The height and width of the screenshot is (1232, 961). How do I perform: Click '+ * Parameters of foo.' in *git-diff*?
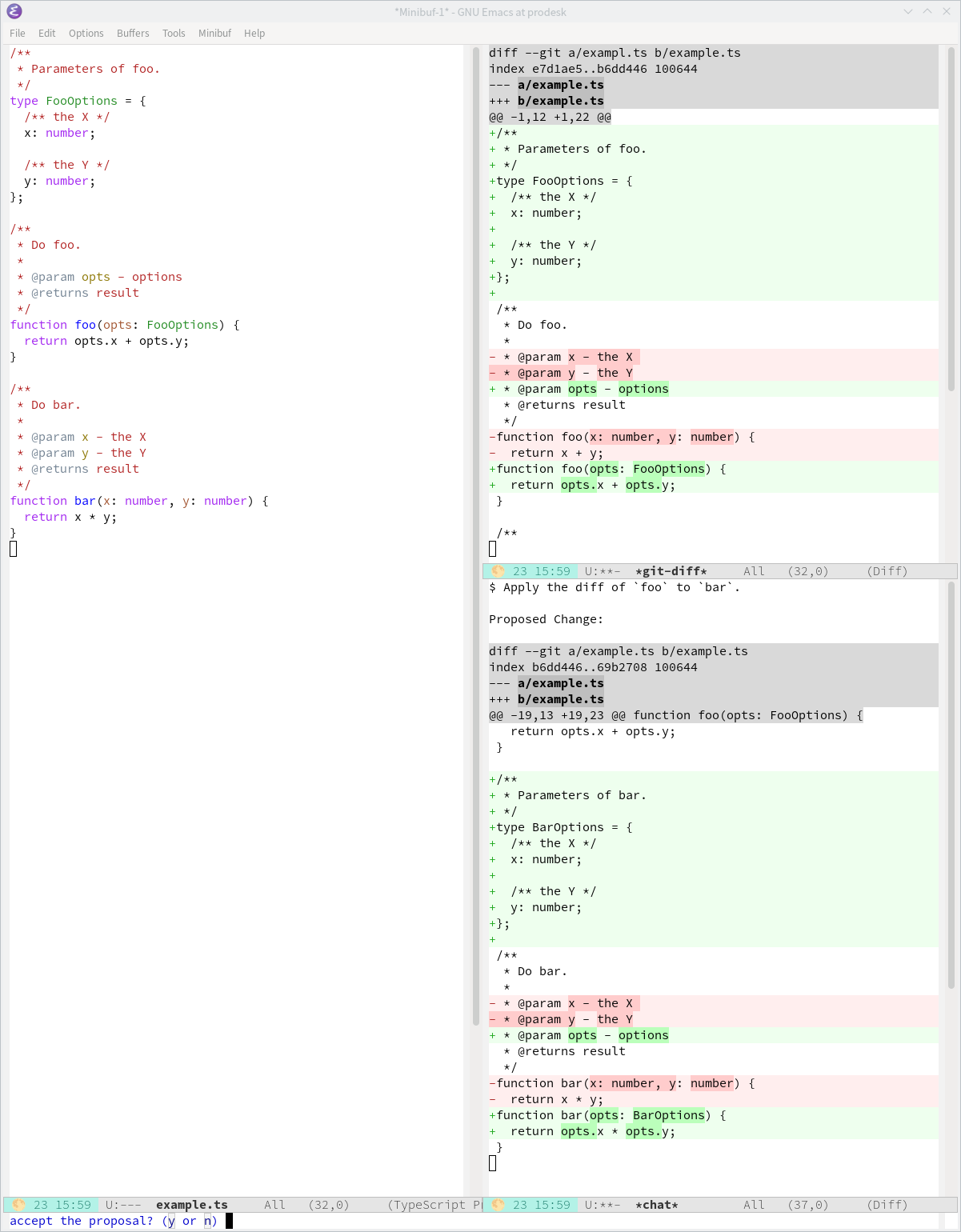(x=567, y=149)
